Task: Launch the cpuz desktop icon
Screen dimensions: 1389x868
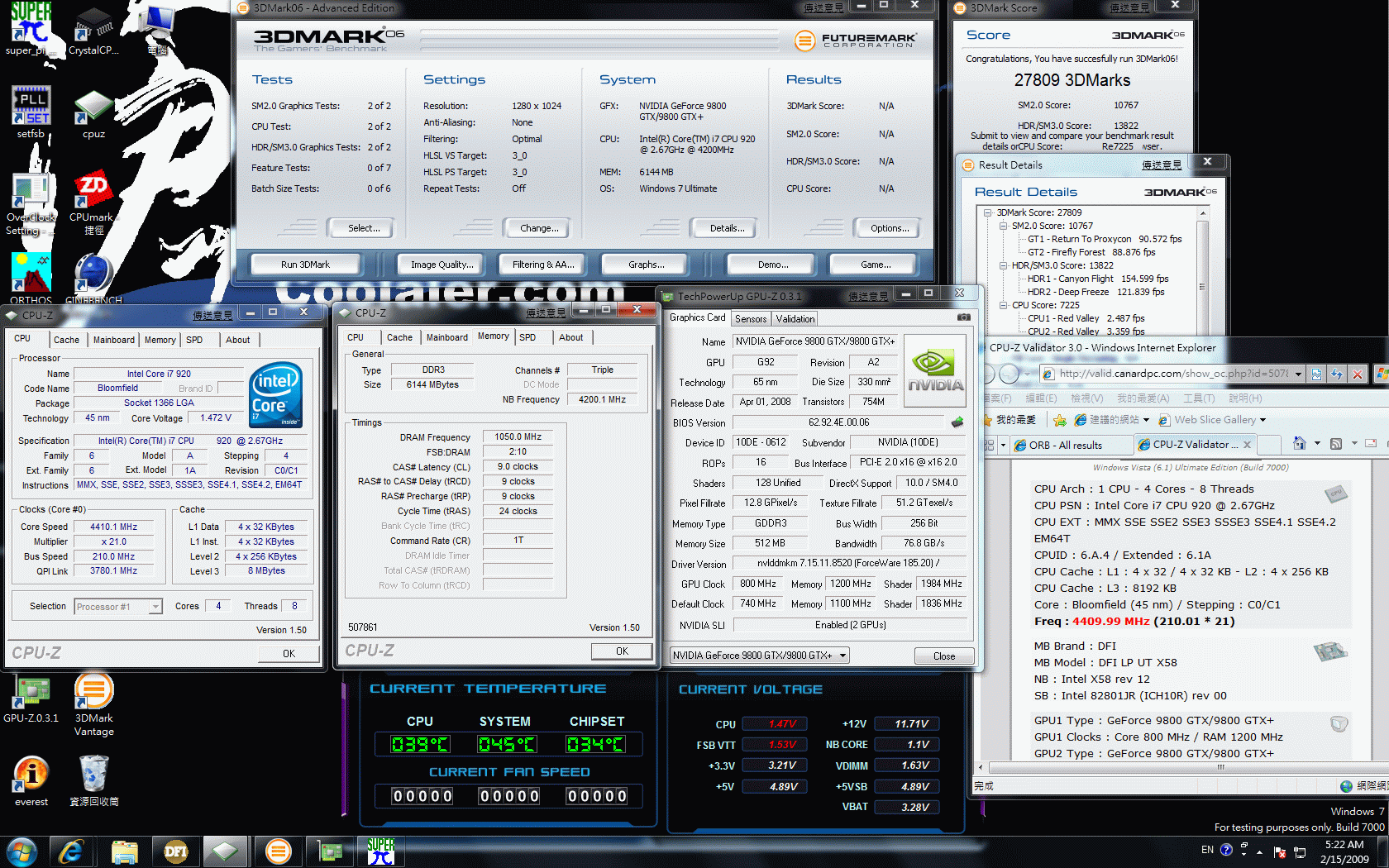Action: pos(93,114)
